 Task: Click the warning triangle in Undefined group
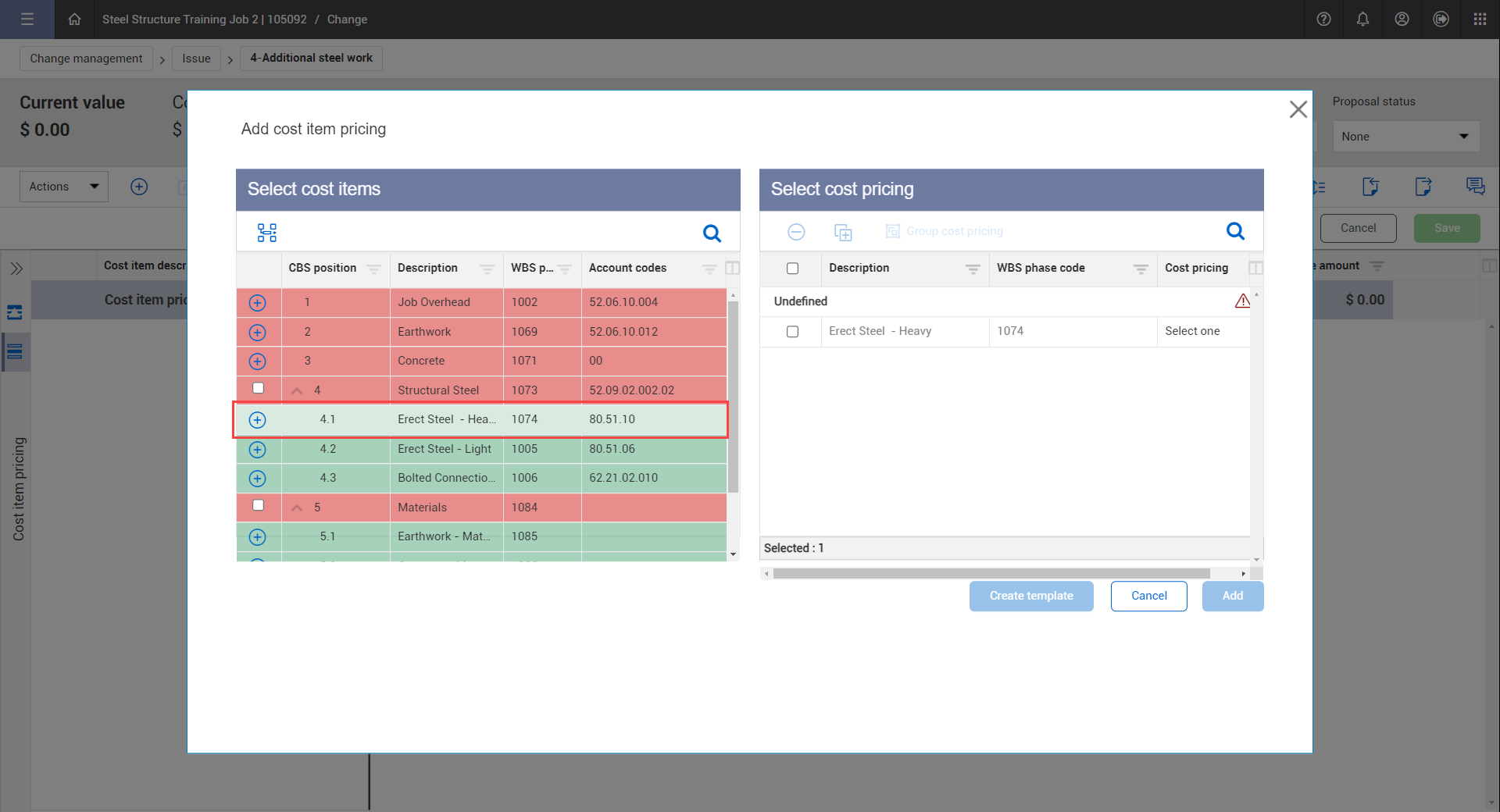point(1242,301)
